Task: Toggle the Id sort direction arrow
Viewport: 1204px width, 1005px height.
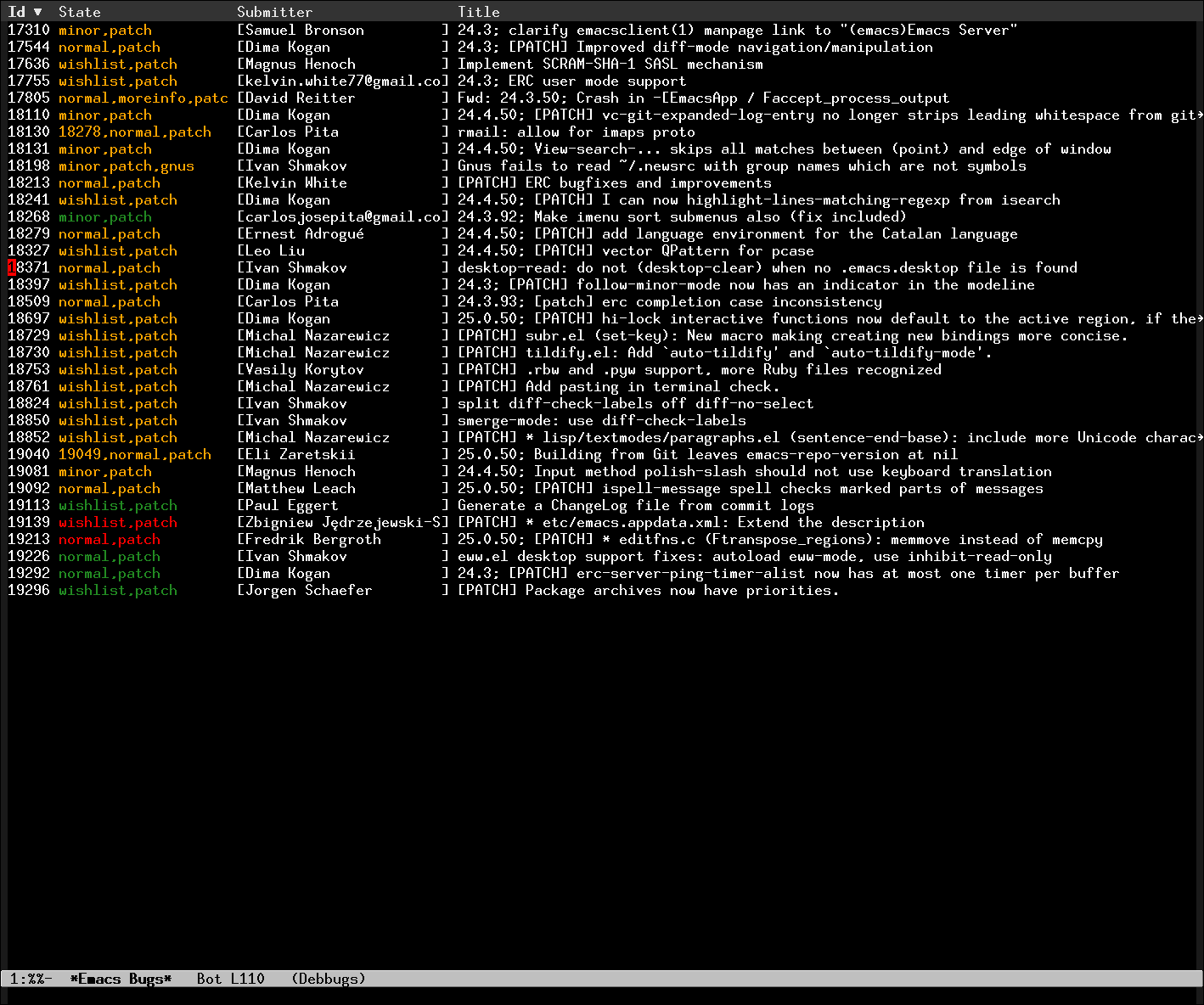Action: pos(37,12)
